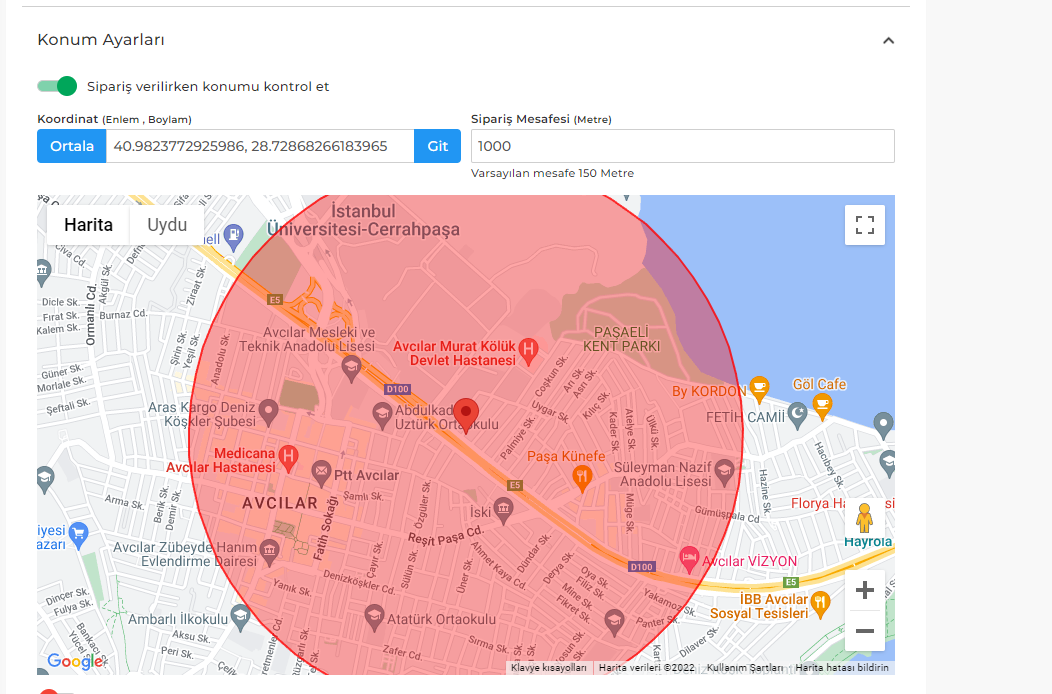This screenshot has width=1052, height=694.
Task: Click the Google logo on map
Action: (75, 661)
